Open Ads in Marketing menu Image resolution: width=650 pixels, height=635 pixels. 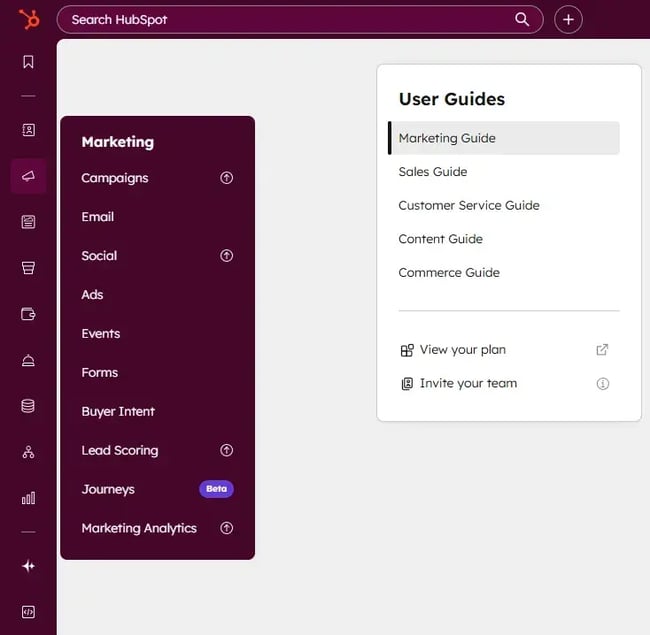point(92,295)
